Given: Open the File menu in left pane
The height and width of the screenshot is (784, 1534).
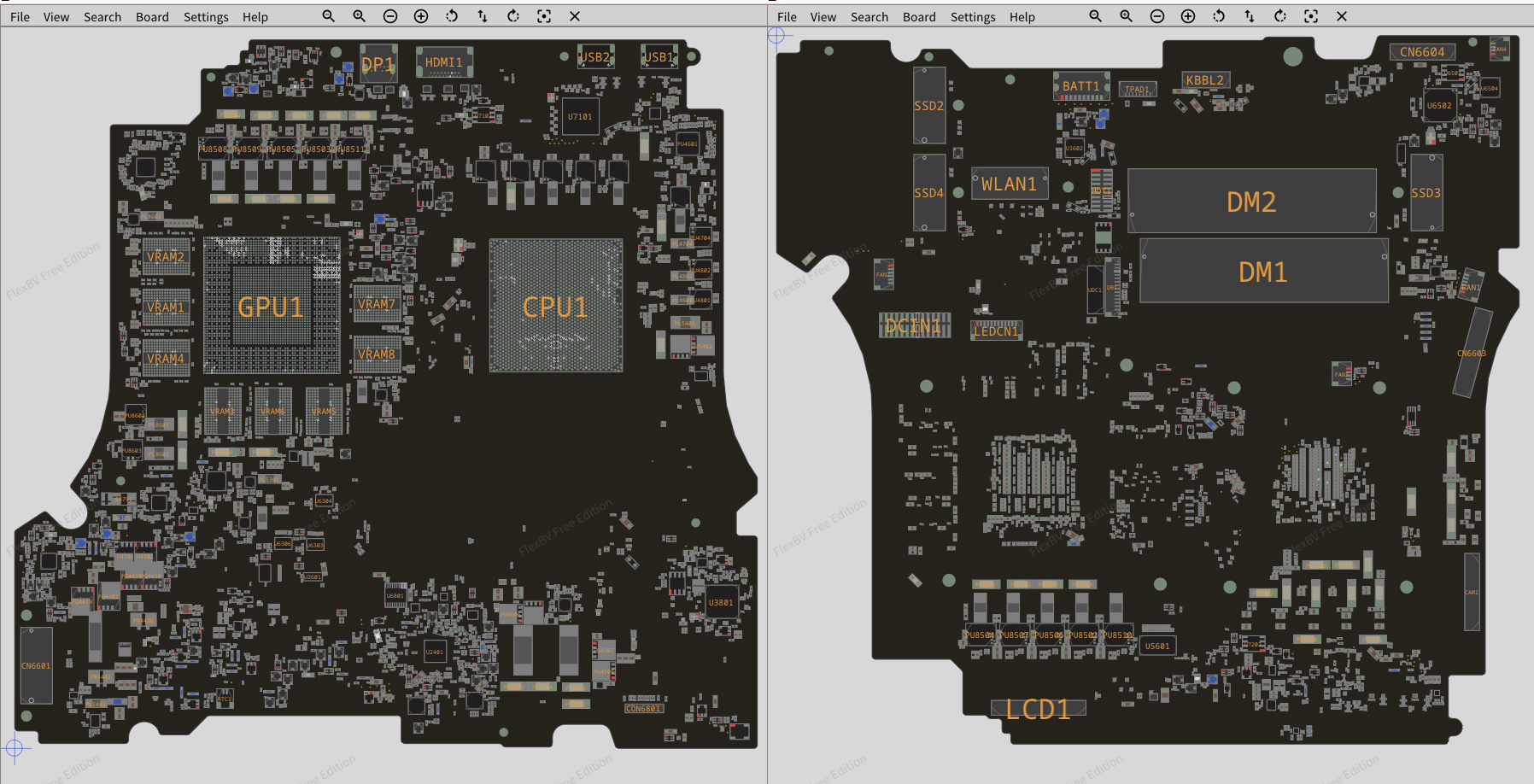Looking at the screenshot, I should tap(20, 17).
